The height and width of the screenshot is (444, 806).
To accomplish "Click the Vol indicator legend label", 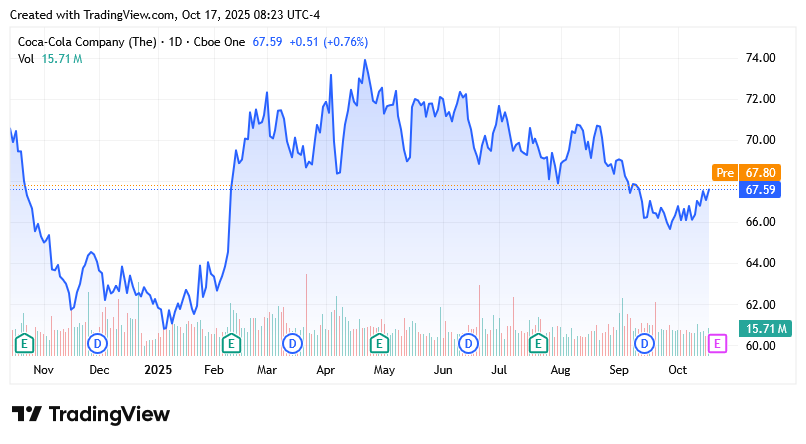I will tap(27, 59).
